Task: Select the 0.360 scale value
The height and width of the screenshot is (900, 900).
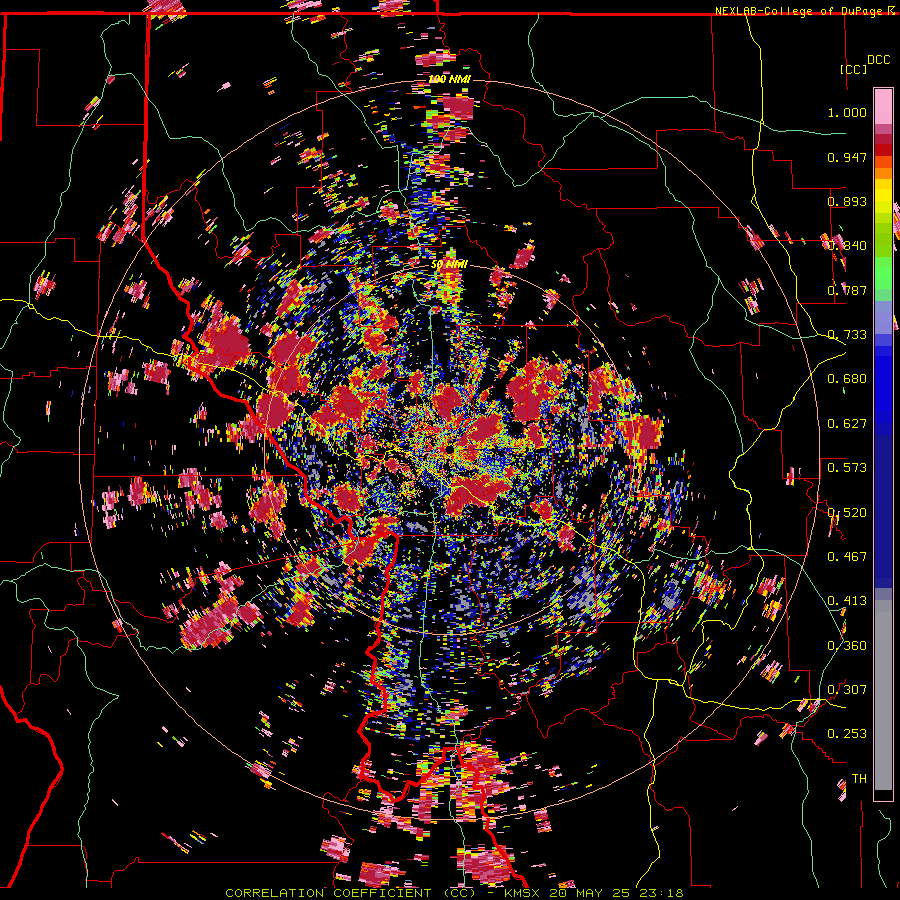Action: coord(847,646)
